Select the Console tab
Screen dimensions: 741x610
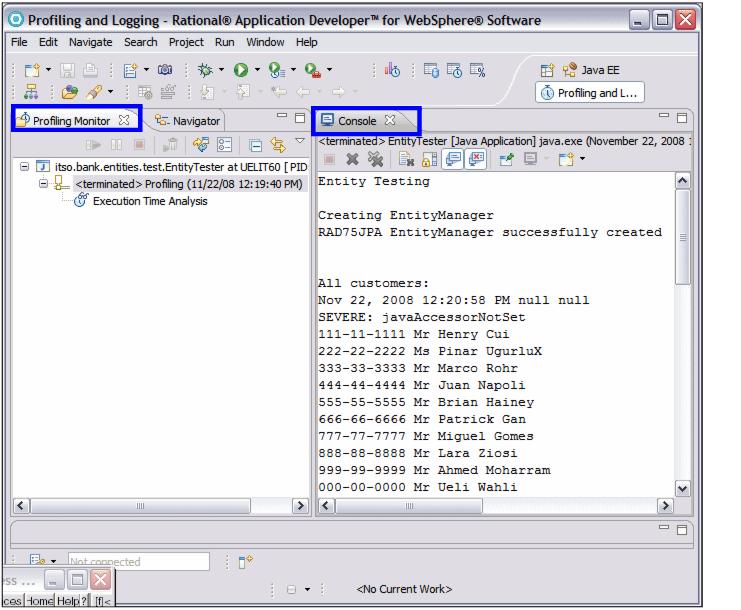coord(357,121)
